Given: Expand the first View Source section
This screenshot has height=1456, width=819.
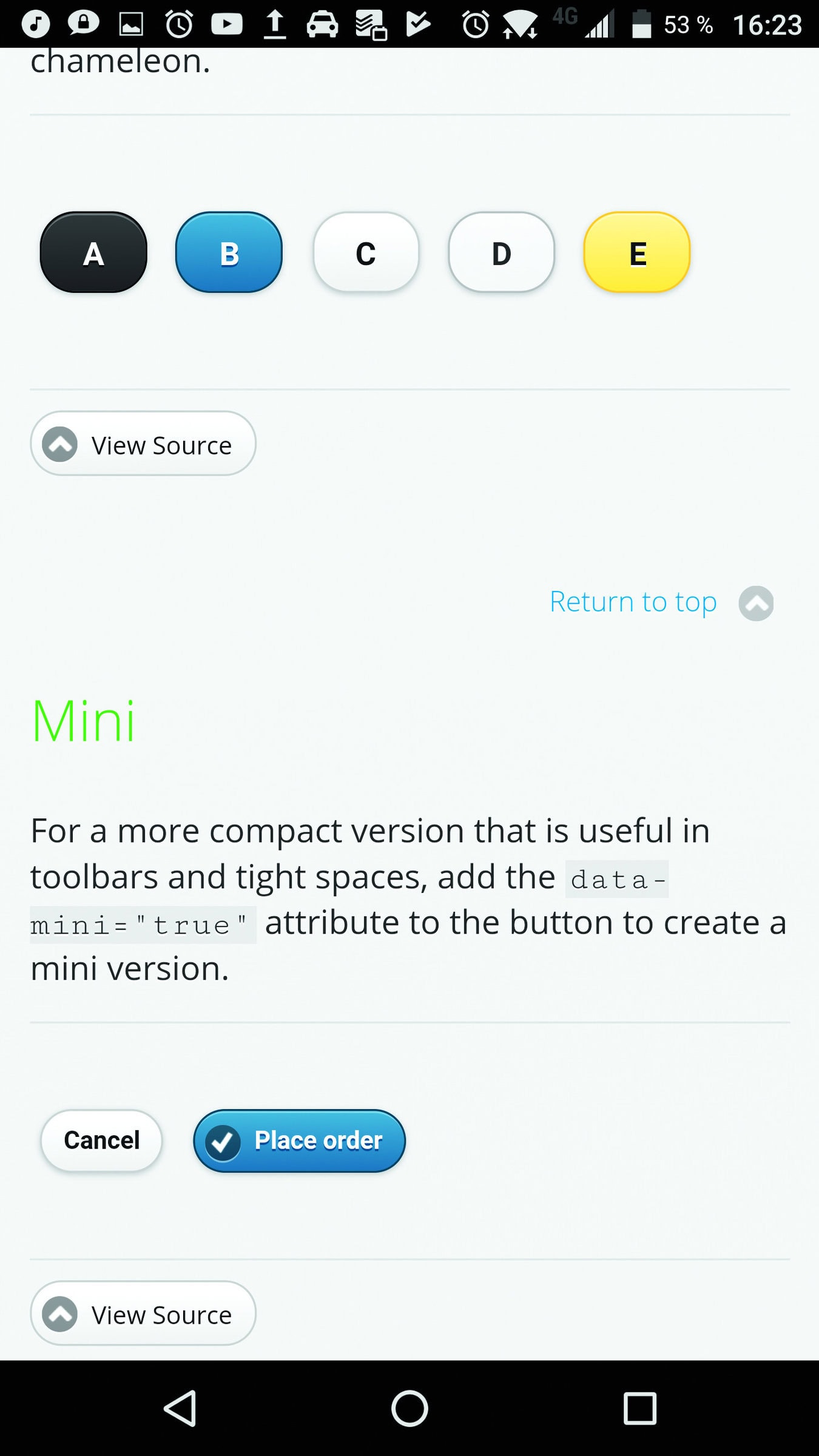Looking at the screenshot, I should (143, 444).
